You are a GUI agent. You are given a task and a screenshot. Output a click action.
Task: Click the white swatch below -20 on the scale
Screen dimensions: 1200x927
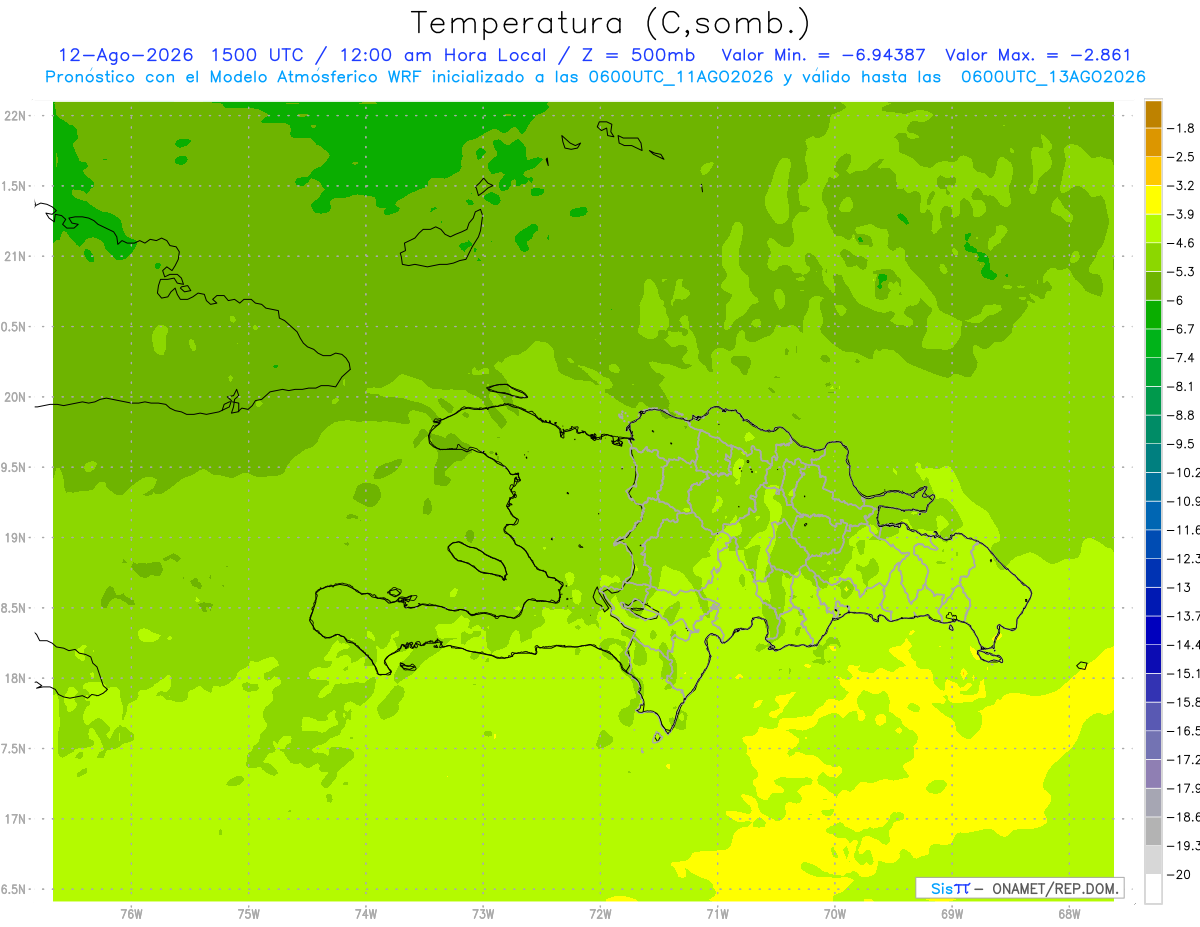tap(1153, 889)
